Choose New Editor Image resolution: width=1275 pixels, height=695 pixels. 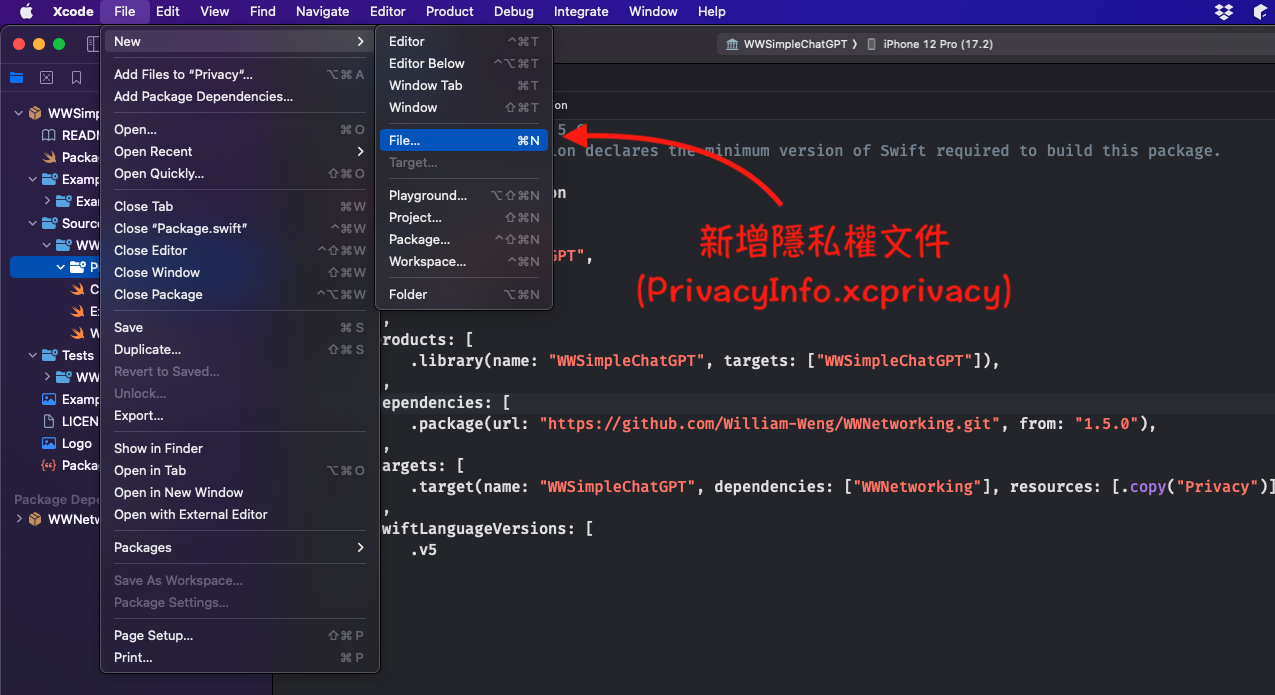[464, 41]
